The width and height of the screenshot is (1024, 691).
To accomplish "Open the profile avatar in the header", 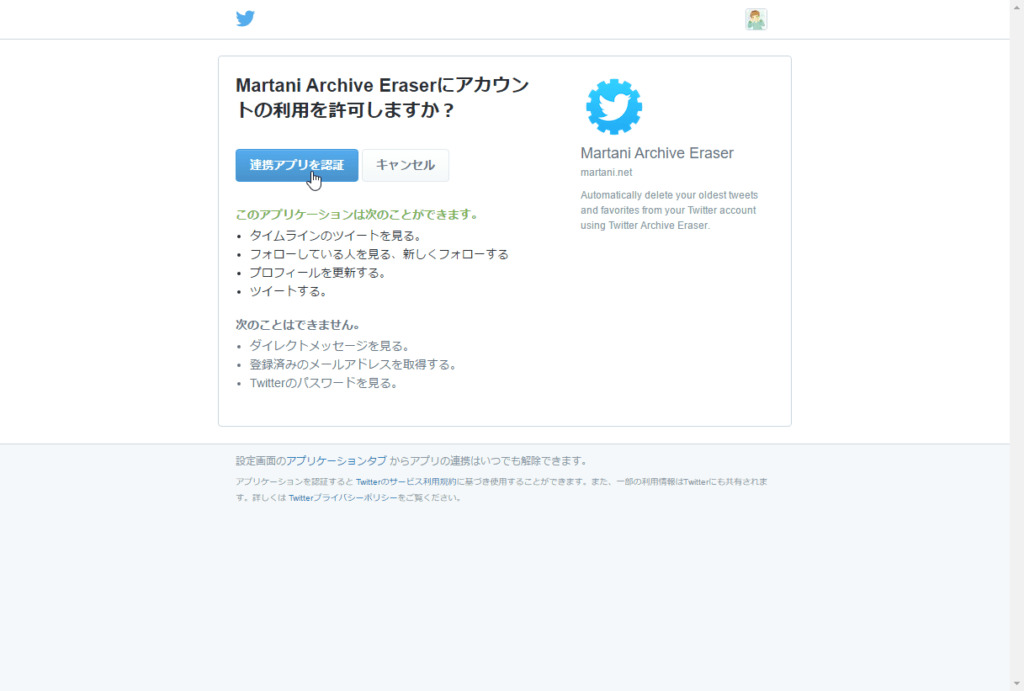I will (x=756, y=20).
